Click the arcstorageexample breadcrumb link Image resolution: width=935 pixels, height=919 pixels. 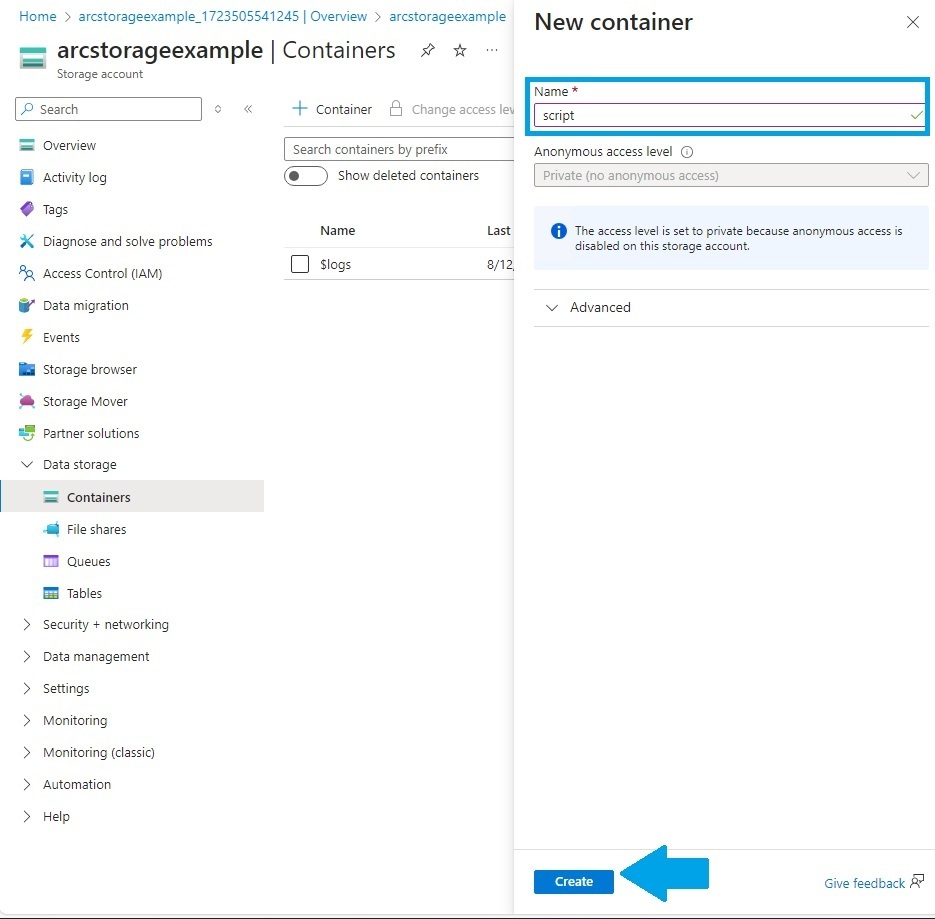click(x=448, y=17)
